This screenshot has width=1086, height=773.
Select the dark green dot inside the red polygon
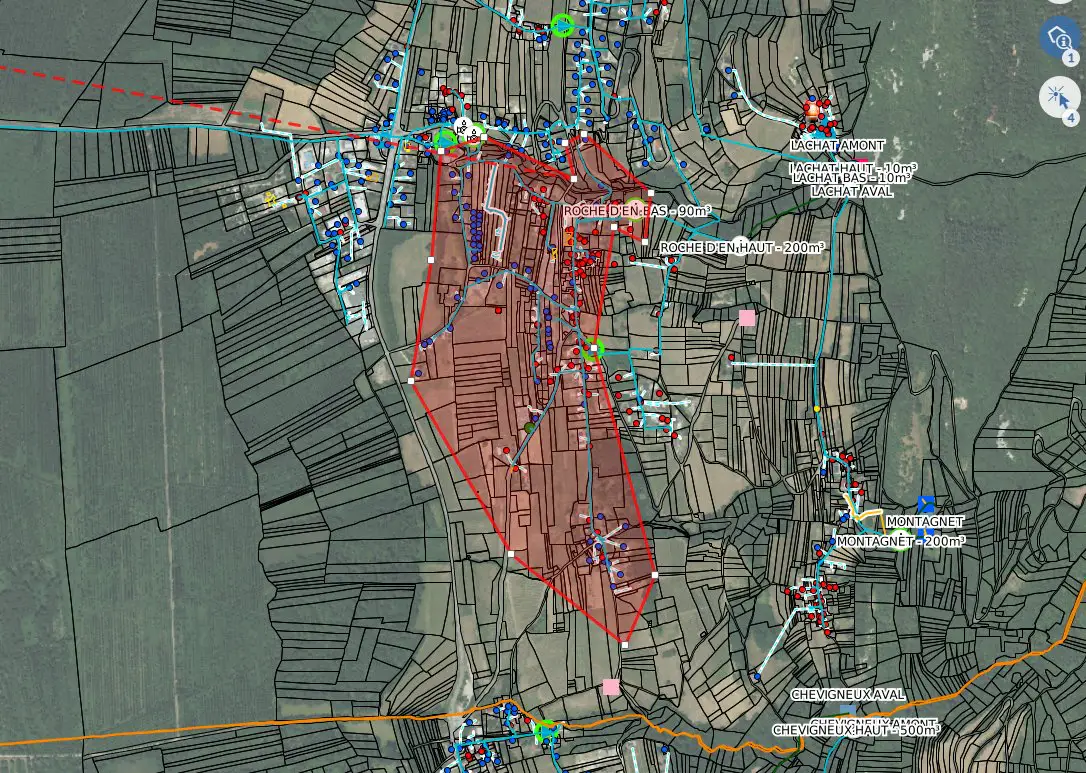530,427
